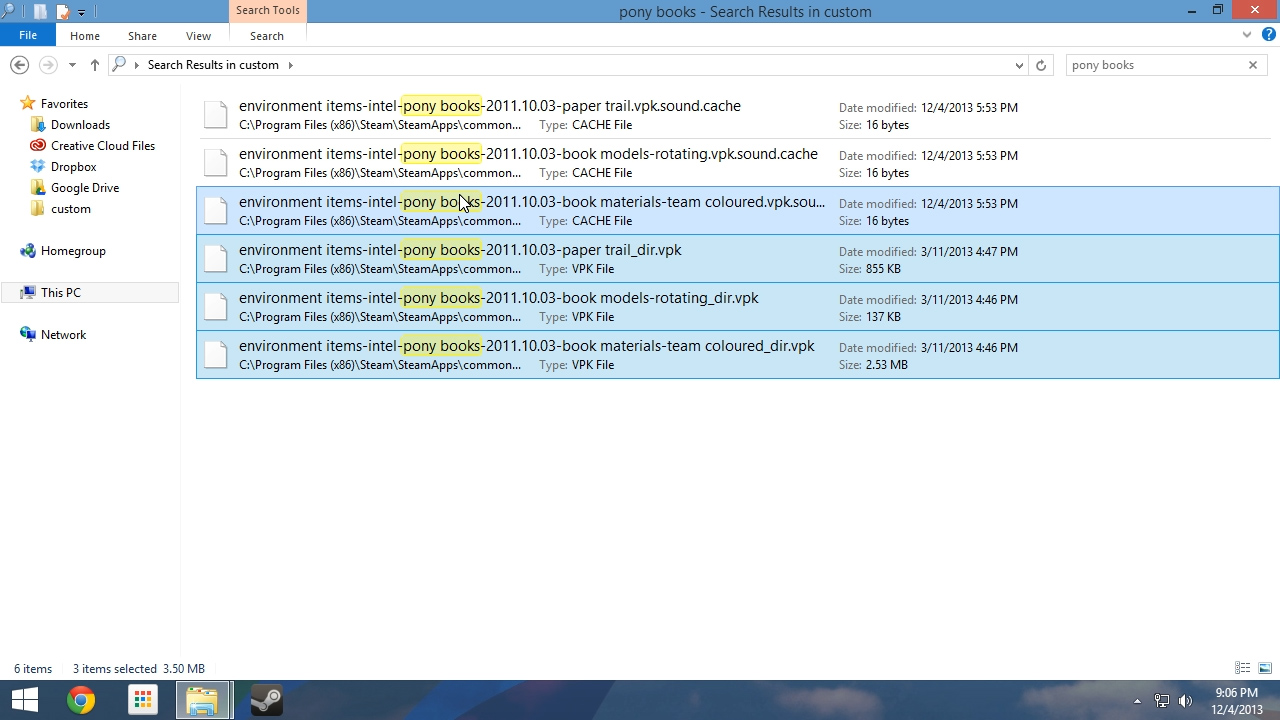Select the Search Tools contextual tab header
Viewport: 1280px width, 720px height.
point(267,11)
